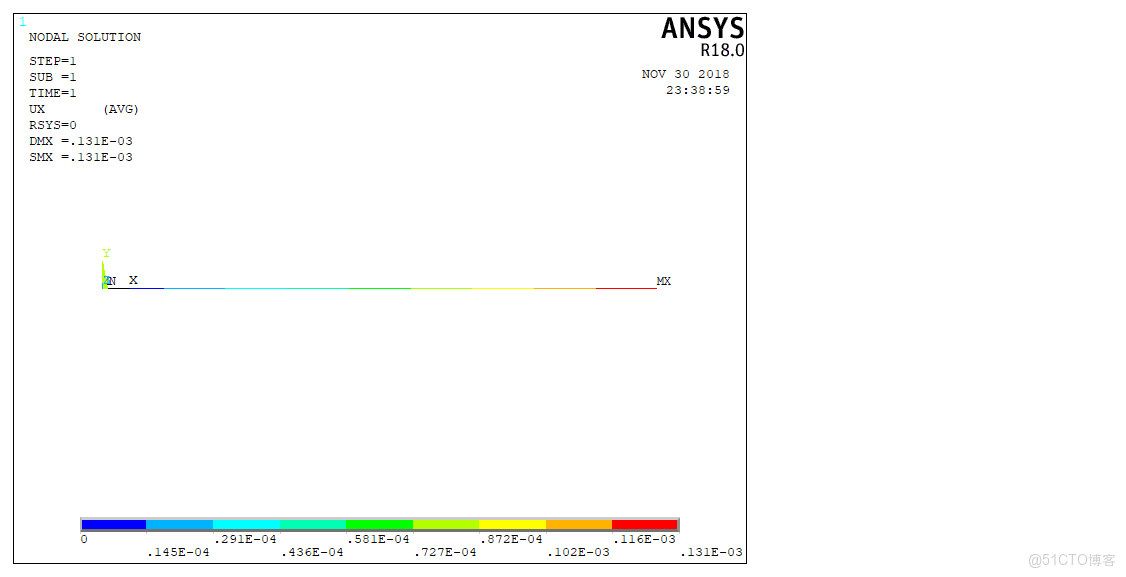Click the .116E-03 legend value
Screen dimensions: 1126x577
pyautogui.click(x=643, y=539)
